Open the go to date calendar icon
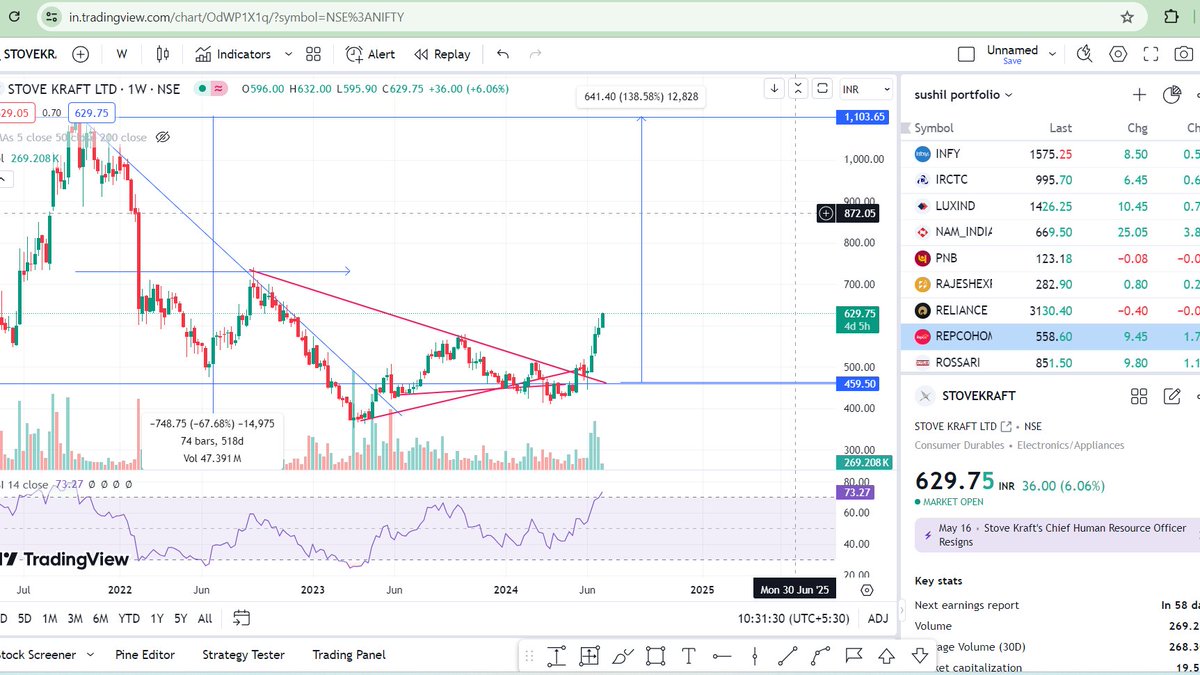The width and height of the screenshot is (1200, 675). [x=242, y=618]
